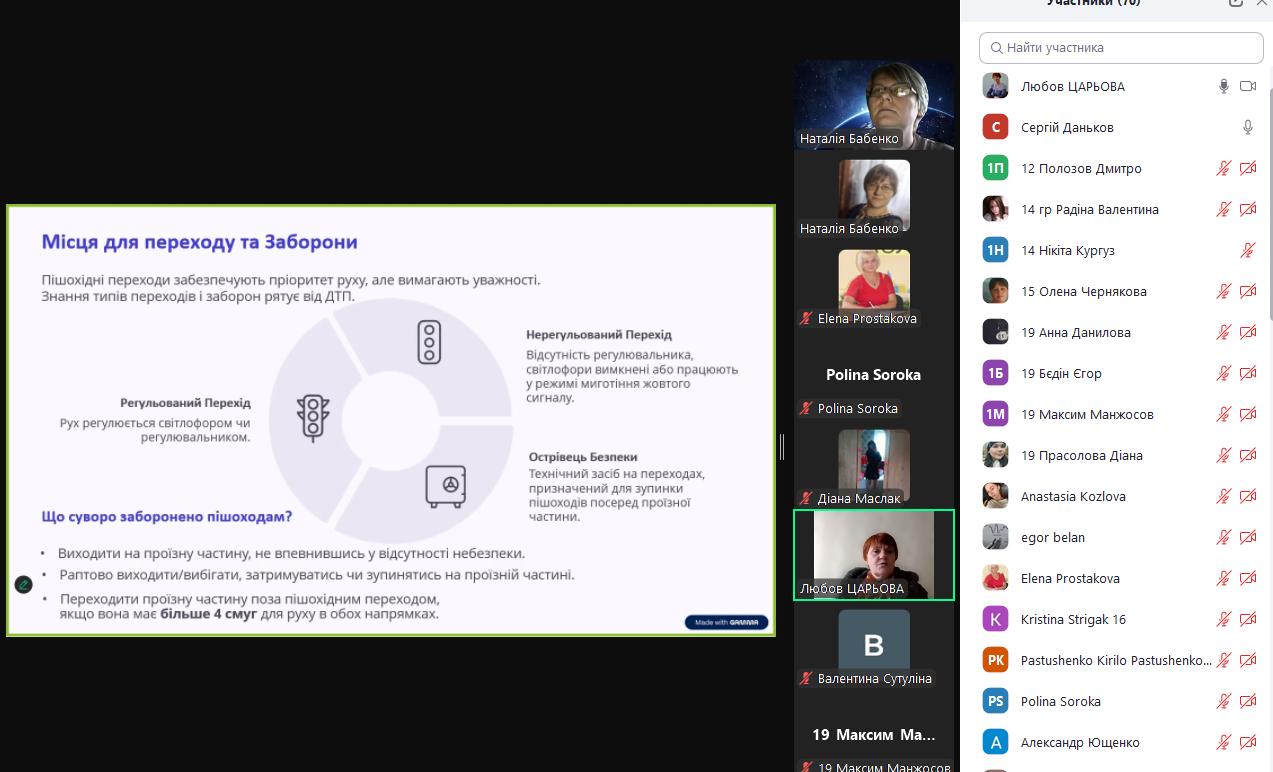Image resolution: width=1273 pixels, height=772 pixels.
Task: Click the green annotation pencil icon on slide
Action: (24, 585)
